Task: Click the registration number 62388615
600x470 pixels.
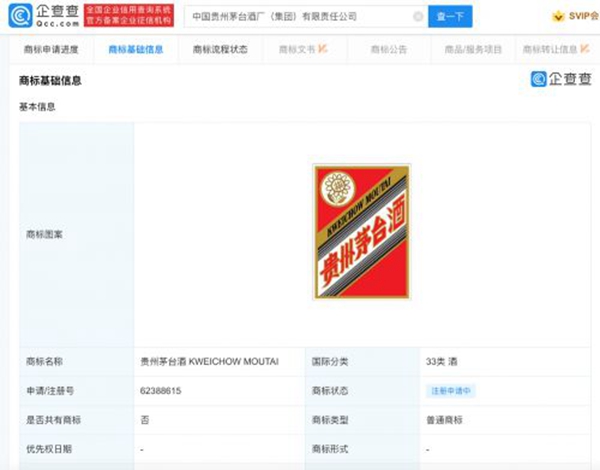Action: click(160, 391)
